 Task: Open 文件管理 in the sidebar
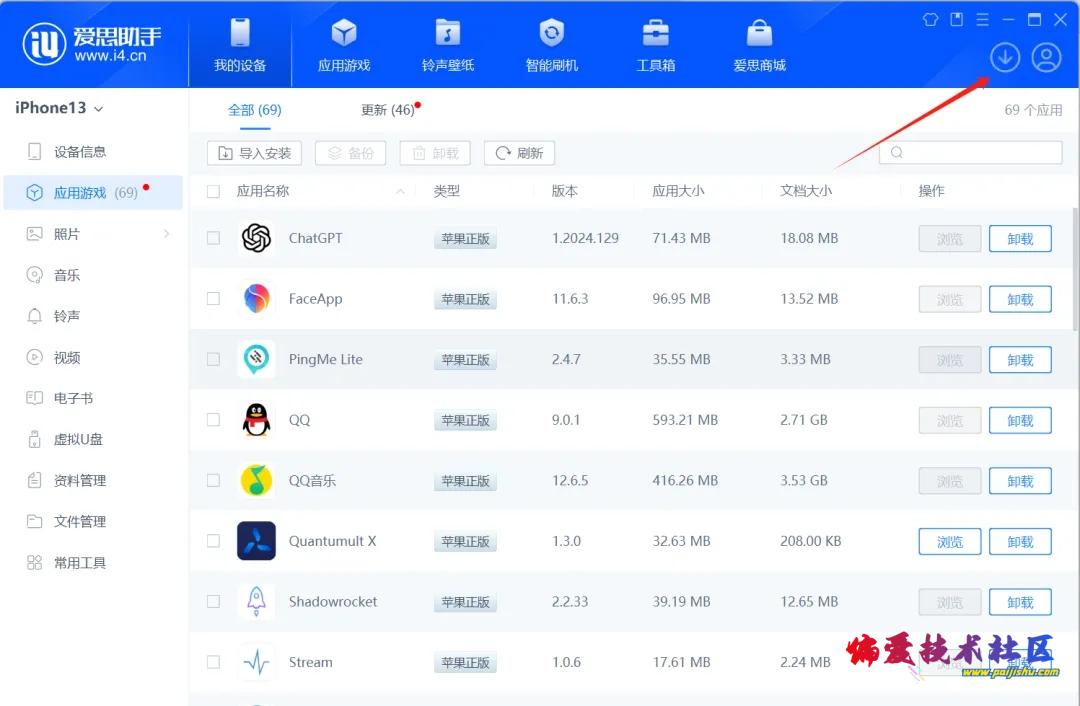point(93,521)
